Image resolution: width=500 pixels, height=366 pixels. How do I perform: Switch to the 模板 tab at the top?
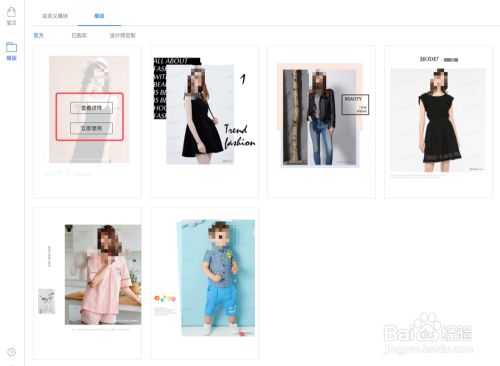click(x=99, y=16)
